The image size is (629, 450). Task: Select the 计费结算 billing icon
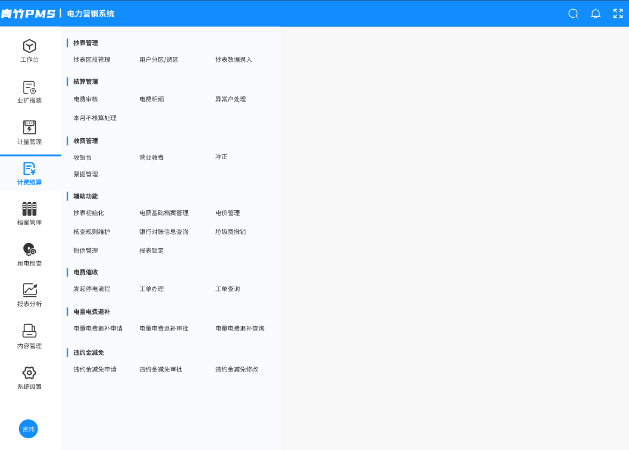[x=29, y=168]
